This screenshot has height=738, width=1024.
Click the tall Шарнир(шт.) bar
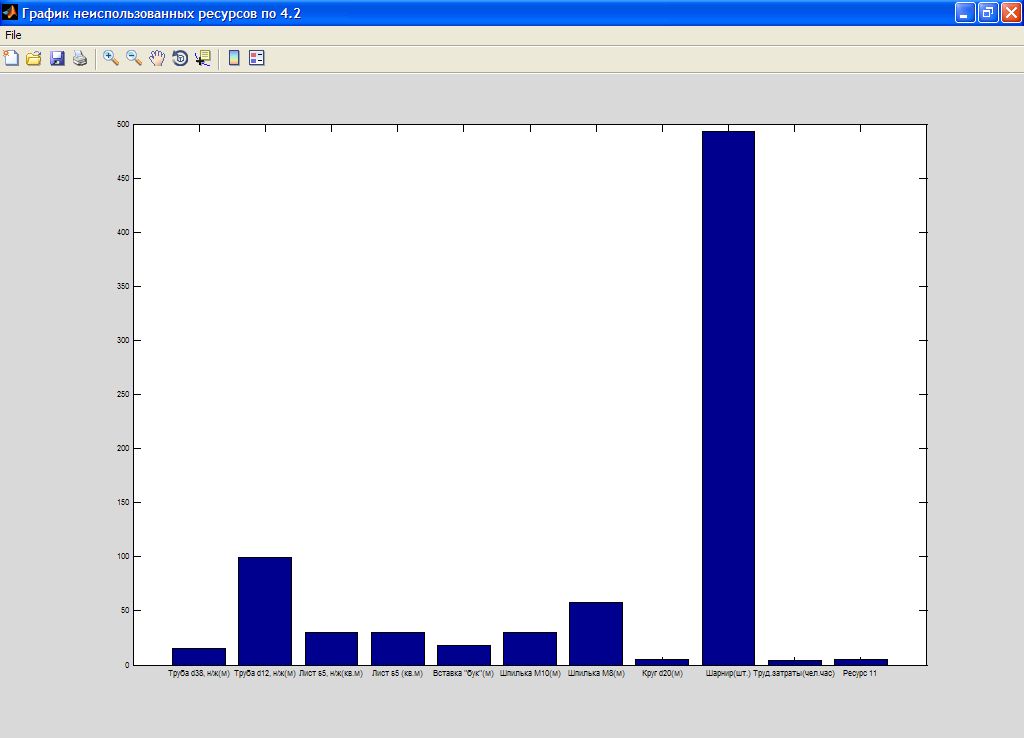(x=728, y=400)
